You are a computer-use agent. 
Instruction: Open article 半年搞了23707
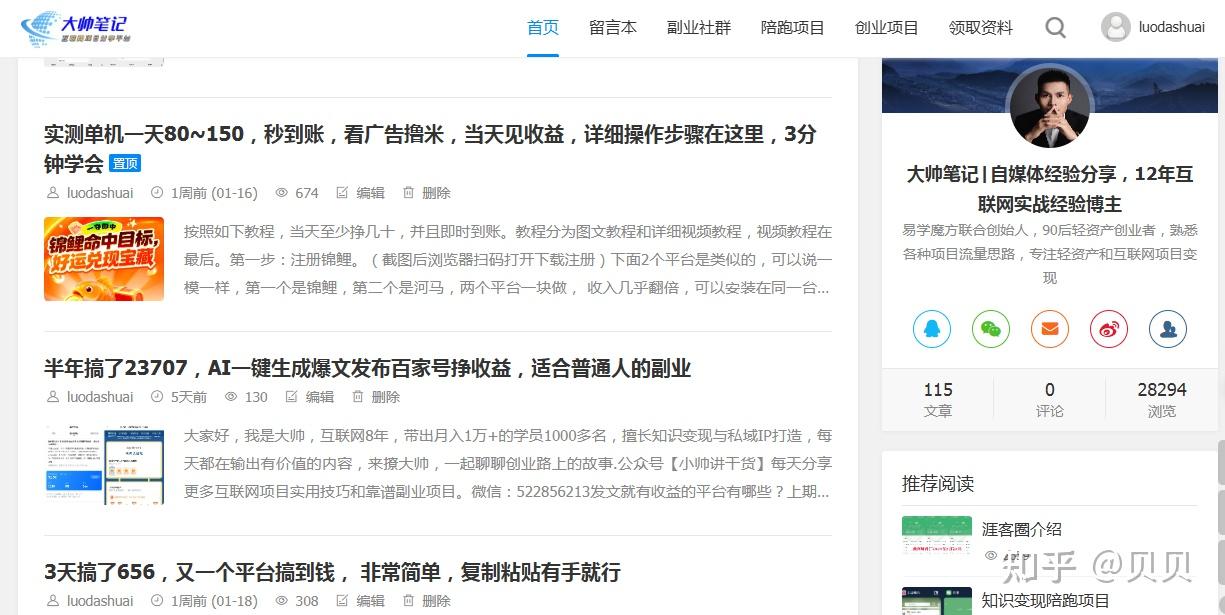point(368,368)
